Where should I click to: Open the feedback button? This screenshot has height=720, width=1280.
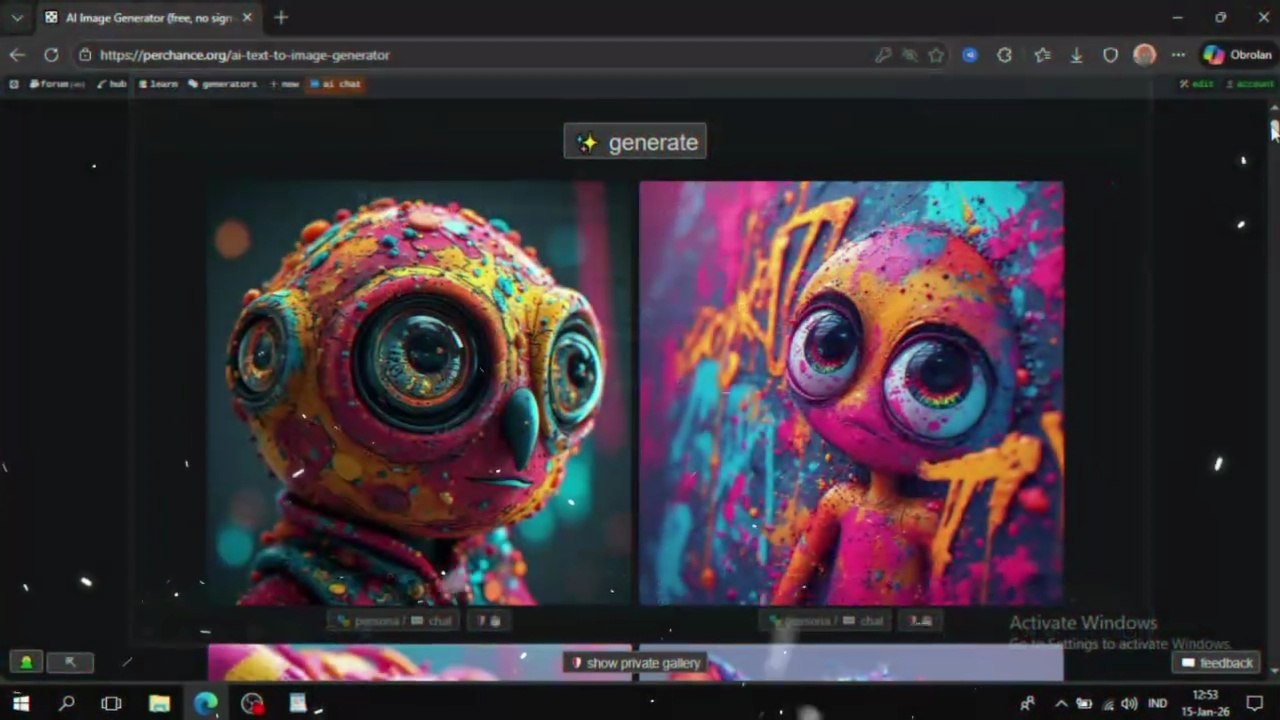tap(1217, 663)
